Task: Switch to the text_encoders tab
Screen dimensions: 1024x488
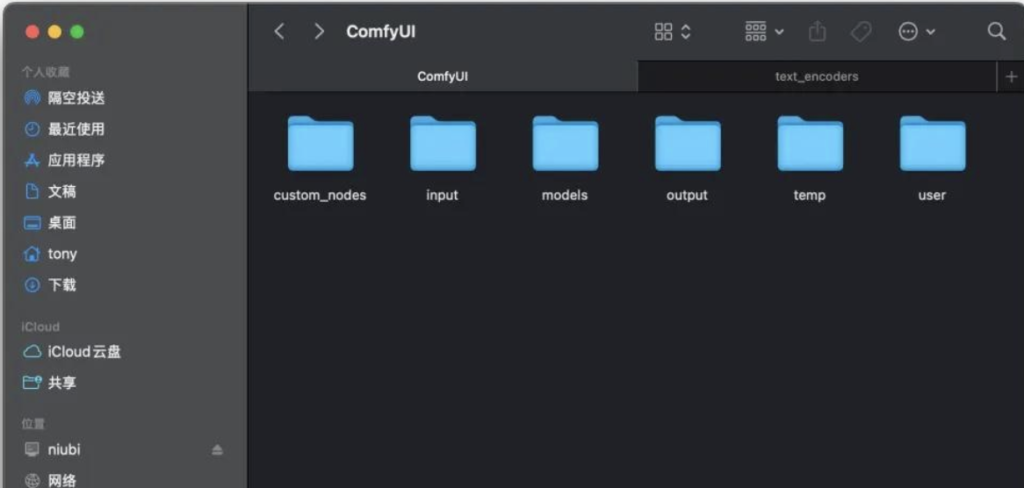Action: [816, 76]
